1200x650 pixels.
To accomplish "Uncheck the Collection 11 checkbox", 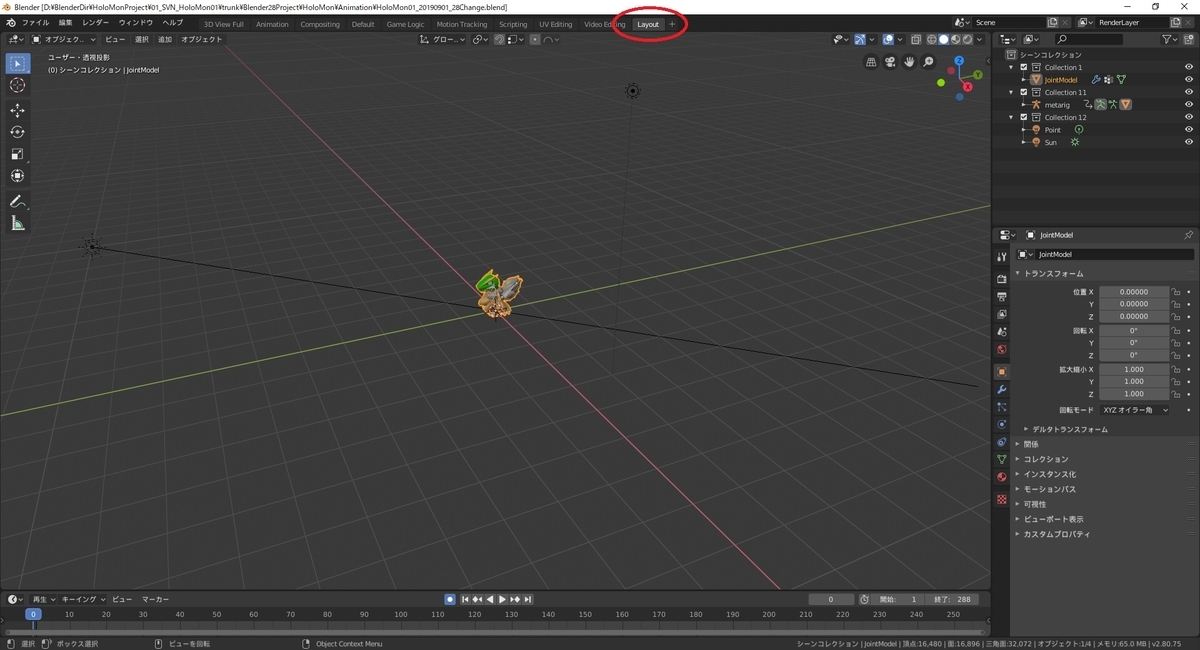I will coord(1023,92).
